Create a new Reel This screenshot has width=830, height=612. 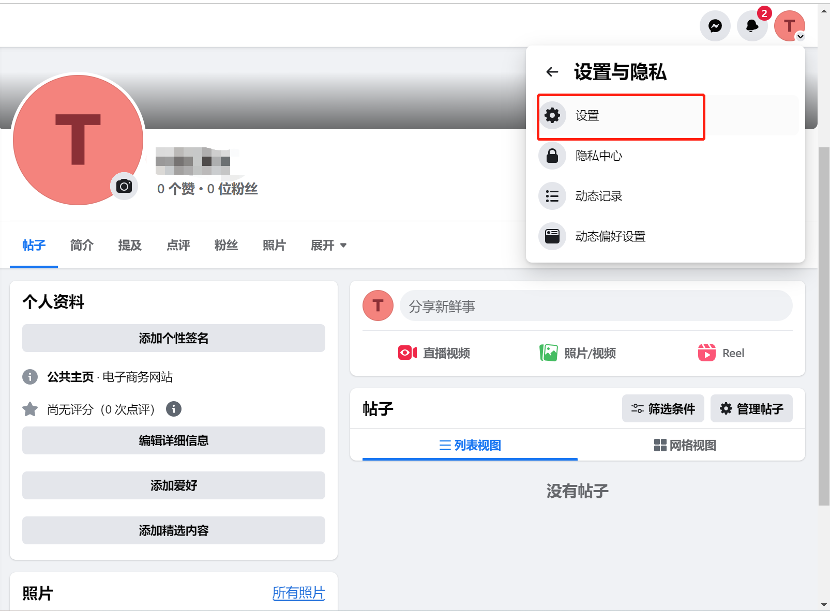(721, 352)
